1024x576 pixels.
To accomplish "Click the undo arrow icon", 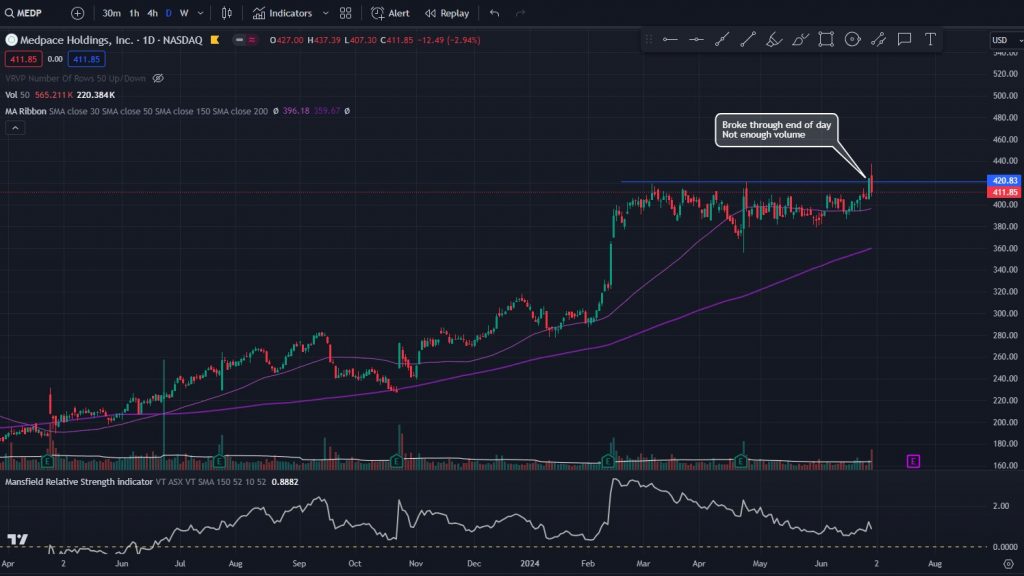I will (x=494, y=13).
